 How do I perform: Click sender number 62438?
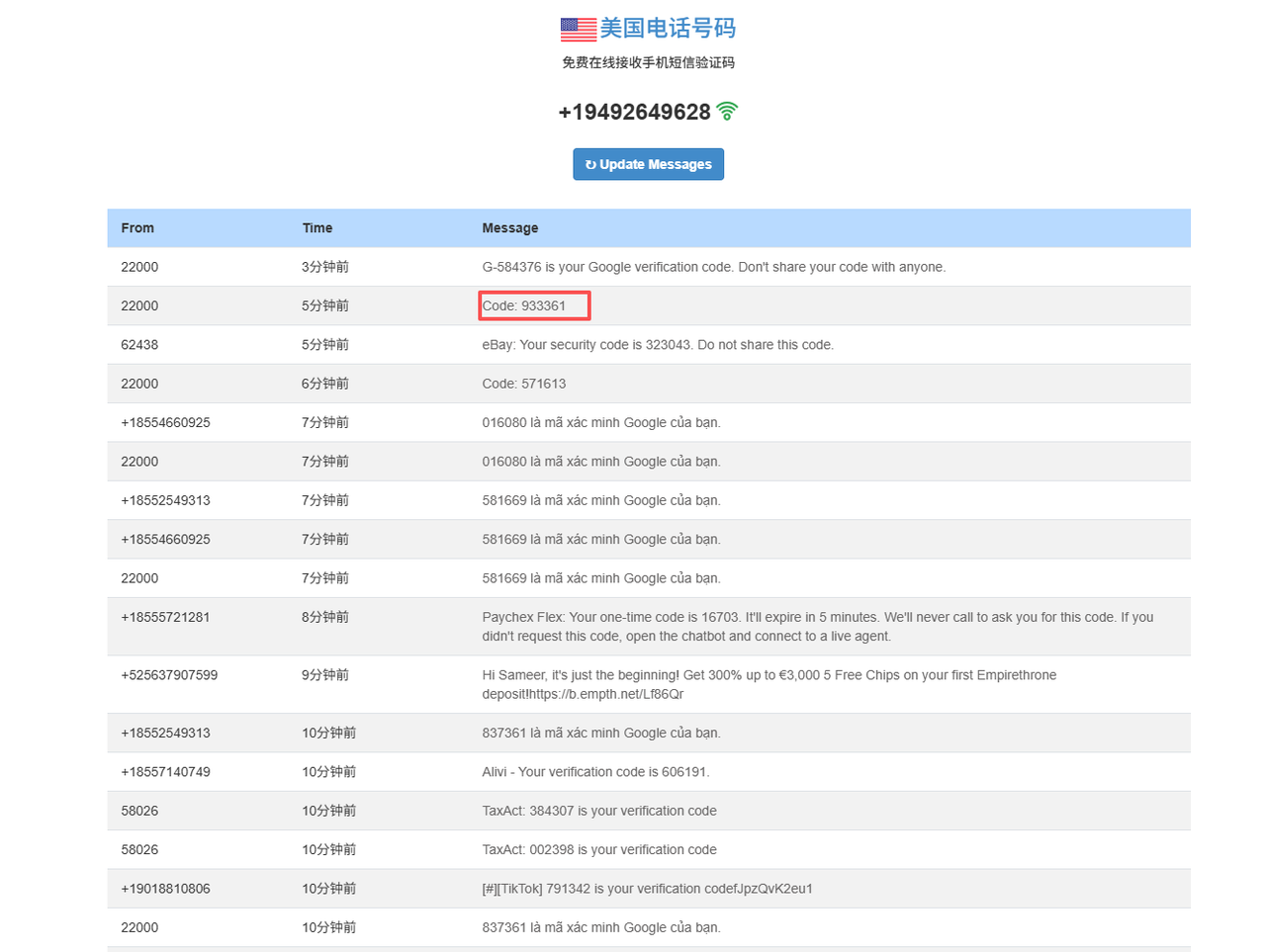tap(139, 345)
